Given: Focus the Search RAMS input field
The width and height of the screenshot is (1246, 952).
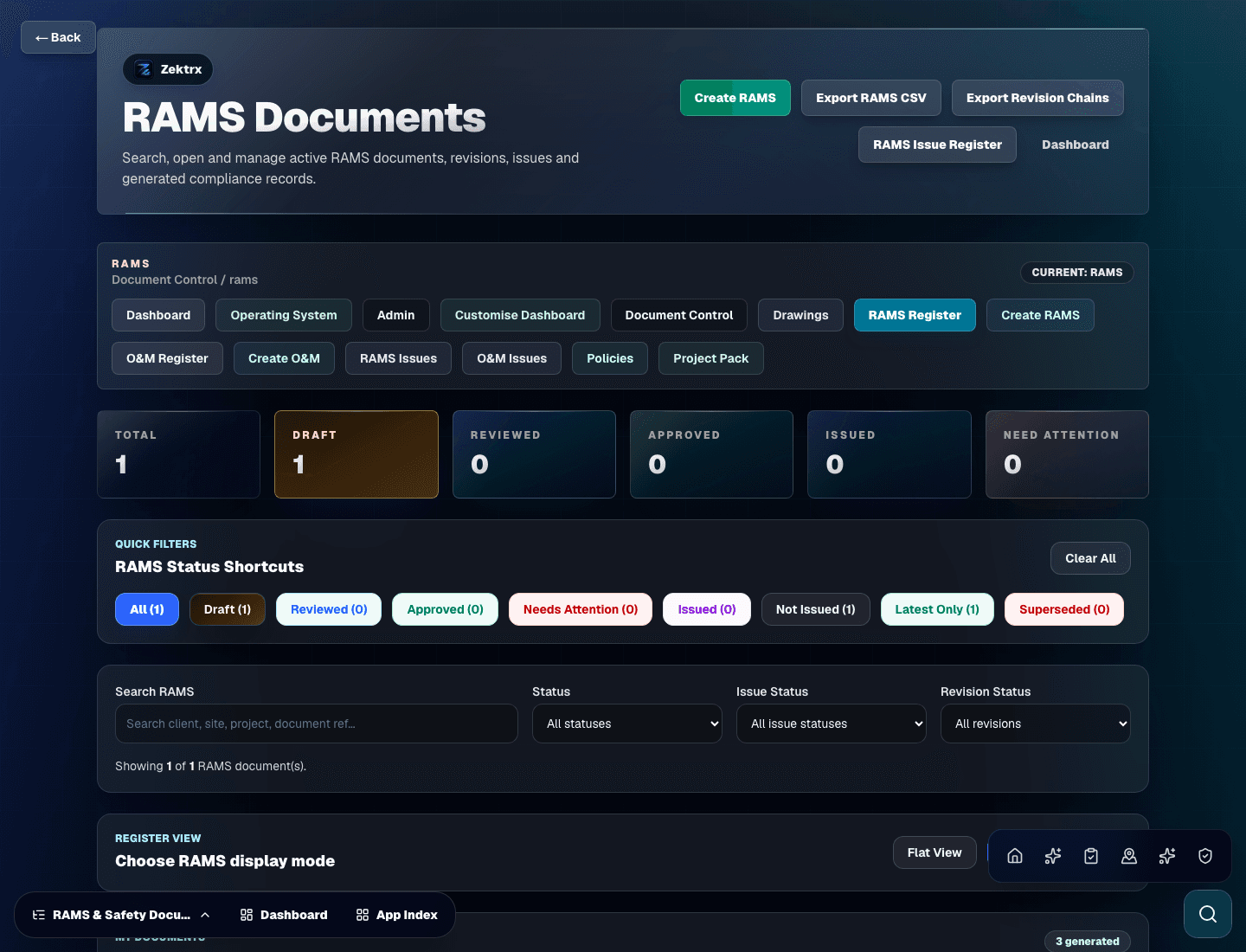Looking at the screenshot, I should click(317, 724).
